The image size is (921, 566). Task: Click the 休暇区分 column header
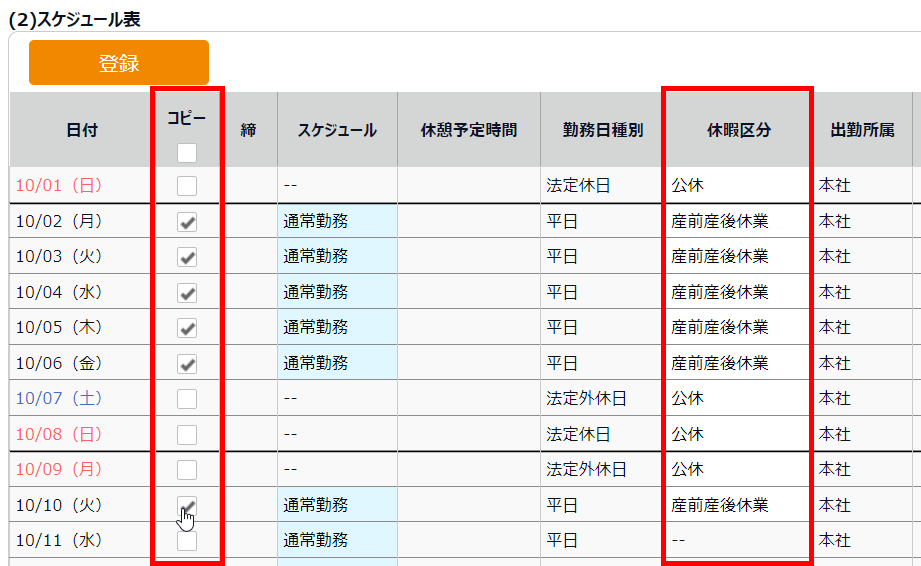pyautogui.click(x=739, y=130)
